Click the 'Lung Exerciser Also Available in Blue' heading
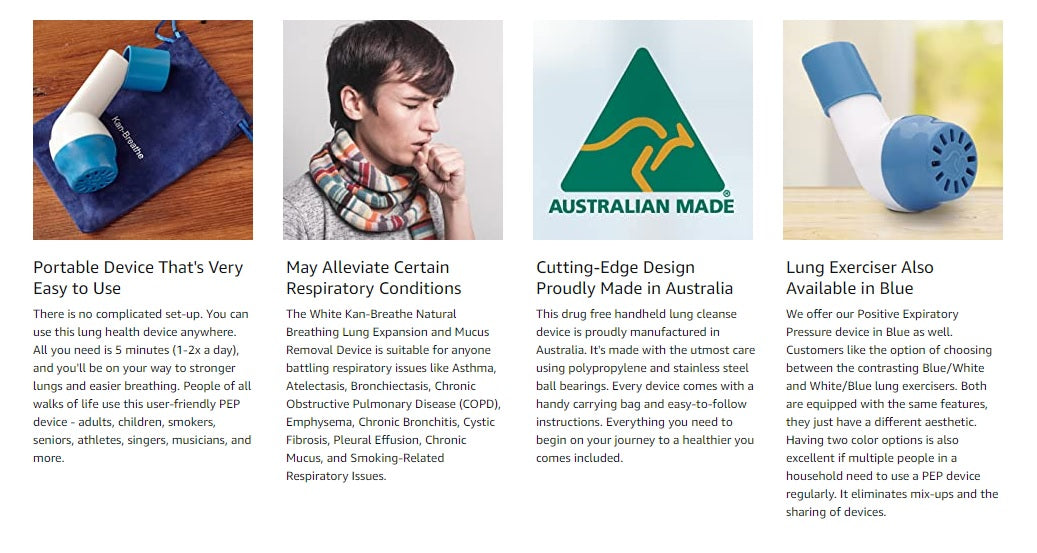The width and height of the screenshot is (1037, 553). (859, 278)
